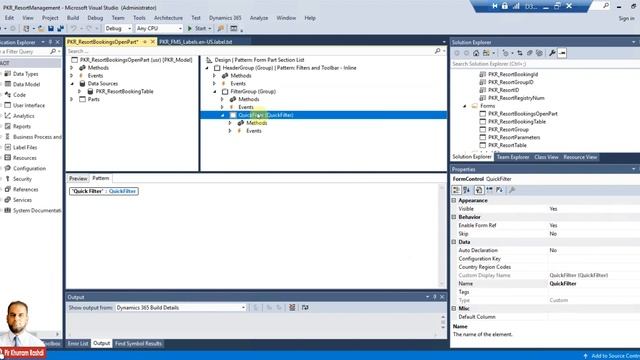The width and height of the screenshot is (640, 360).
Task: Switch to PKR_FMS_Labels.en-US.label.txt tab
Action: pyautogui.click(x=196, y=42)
